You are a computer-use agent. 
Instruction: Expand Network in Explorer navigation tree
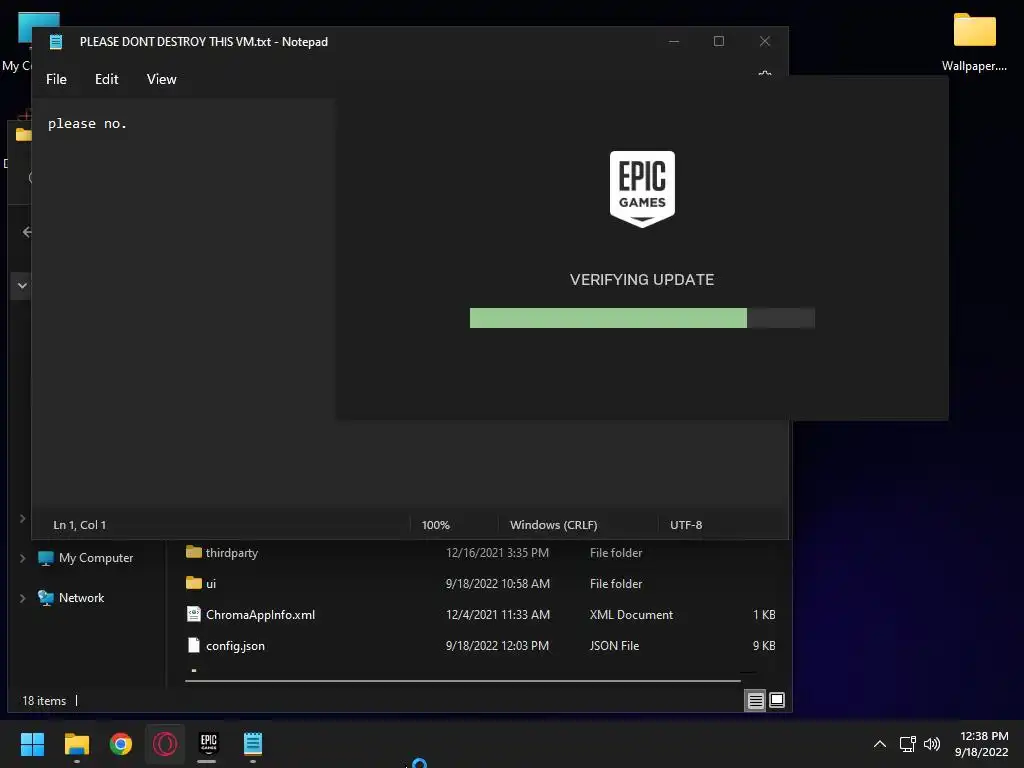coord(23,598)
